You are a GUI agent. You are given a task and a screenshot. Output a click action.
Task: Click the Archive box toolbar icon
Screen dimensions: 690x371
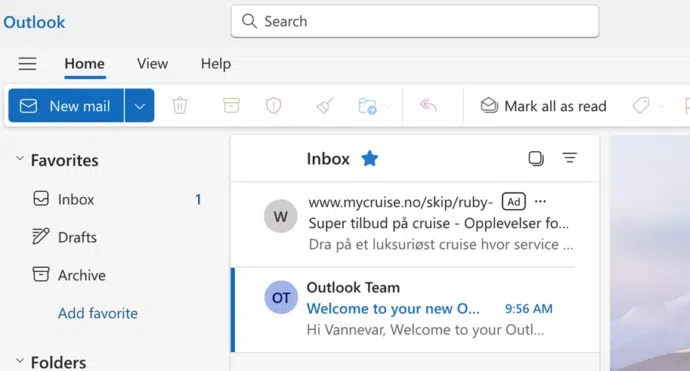231,106
